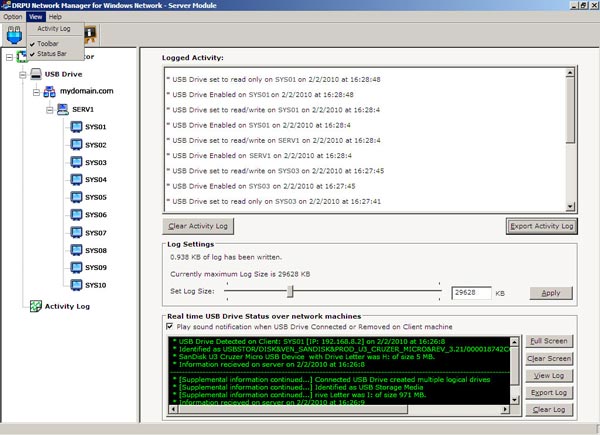Screen dimensions: 600x435
Task: Click the log size KB input field
Action: click(x=472, y=293)
